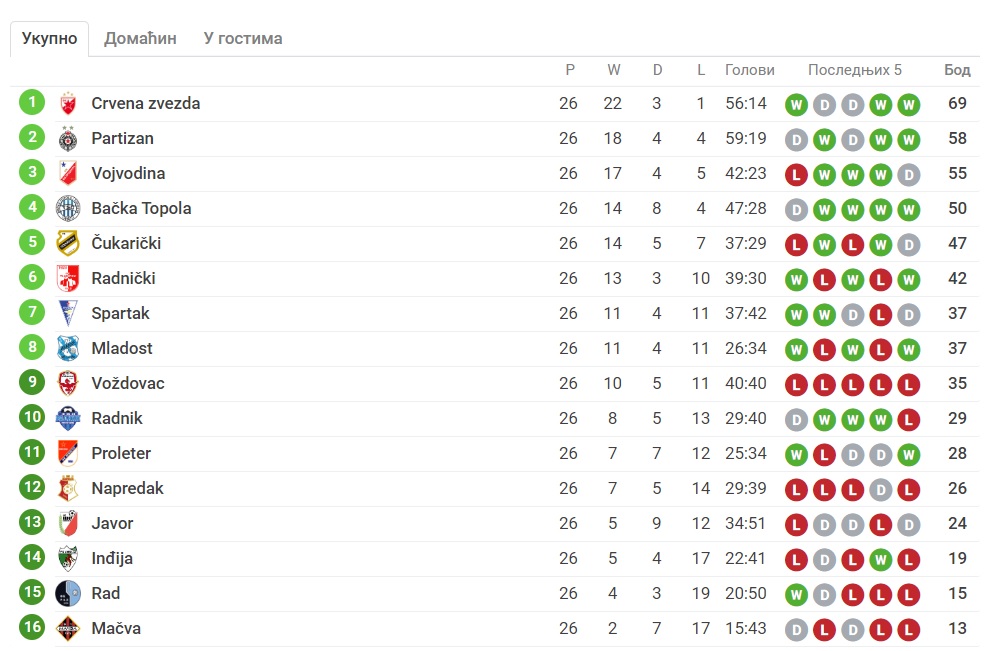Click the Bačka Topola club crest
992x651 pixels.
click(68, 208)
